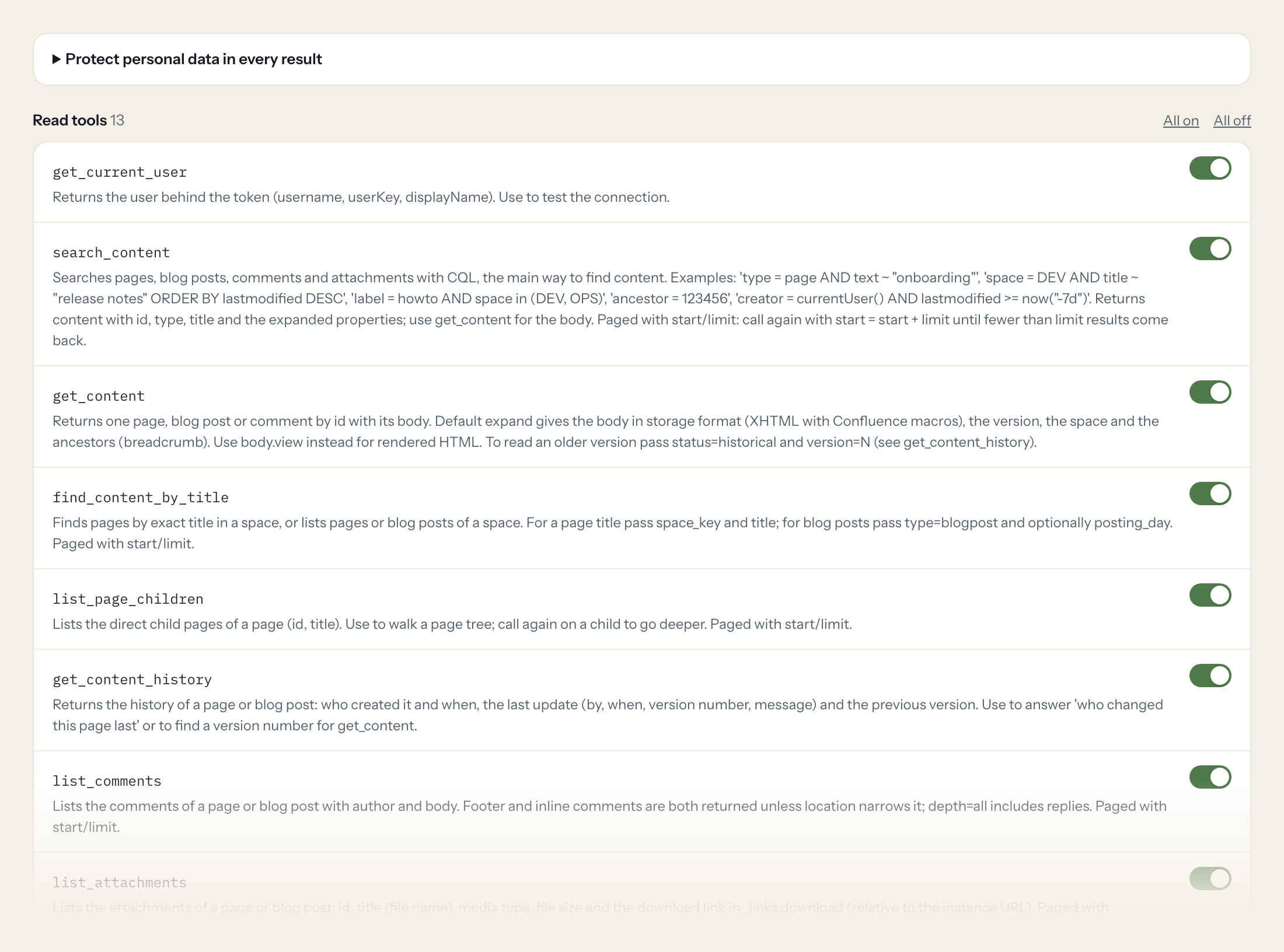Click the 'Read tools' heading

pos(69,120)
